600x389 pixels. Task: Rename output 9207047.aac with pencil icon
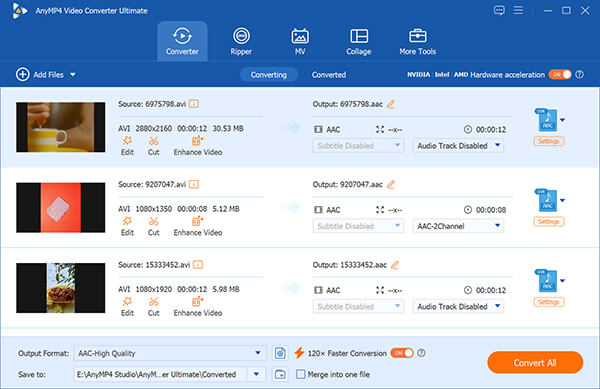(391, 184)
